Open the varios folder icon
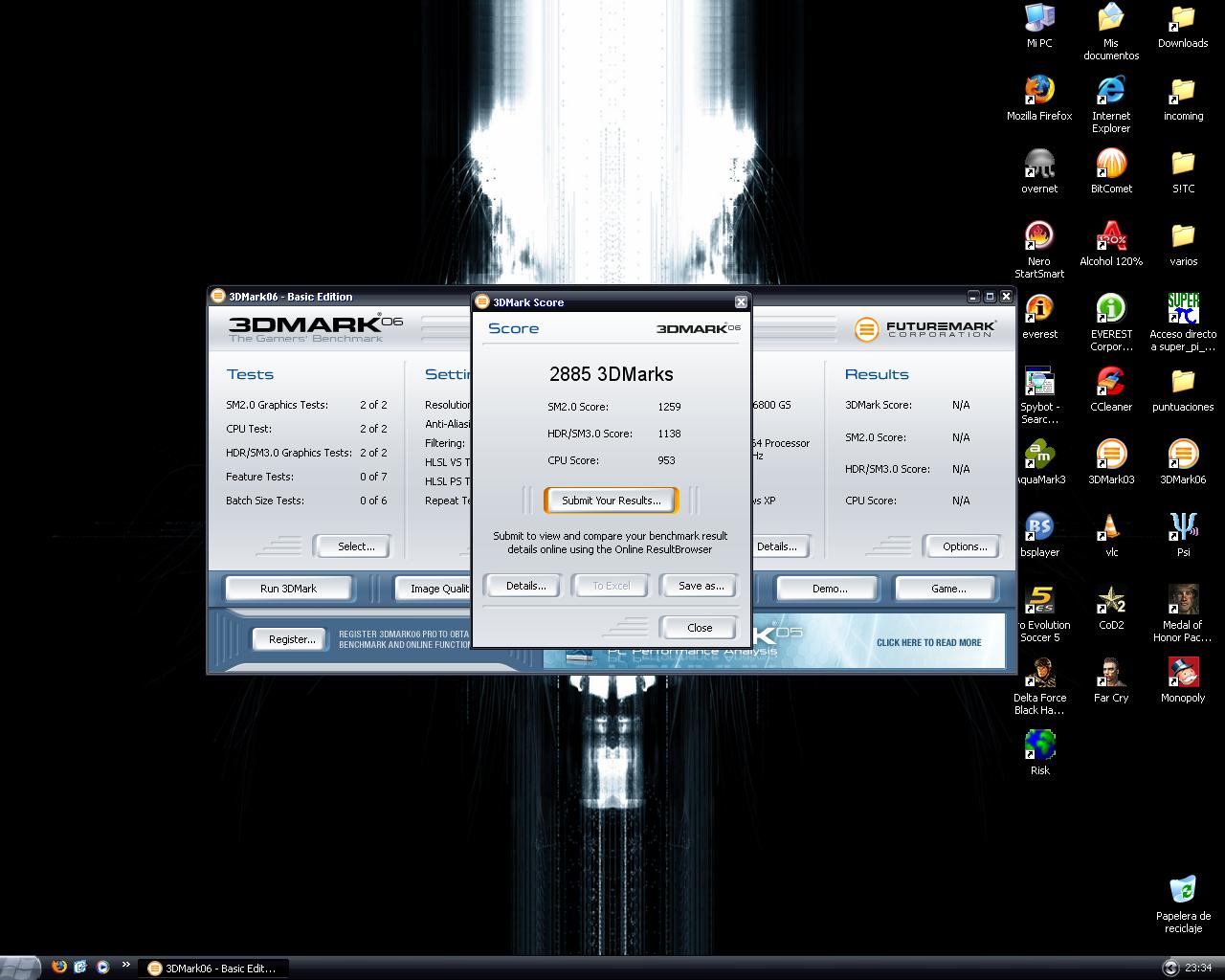1225x980 pixels. click(x=1183, y=243)
